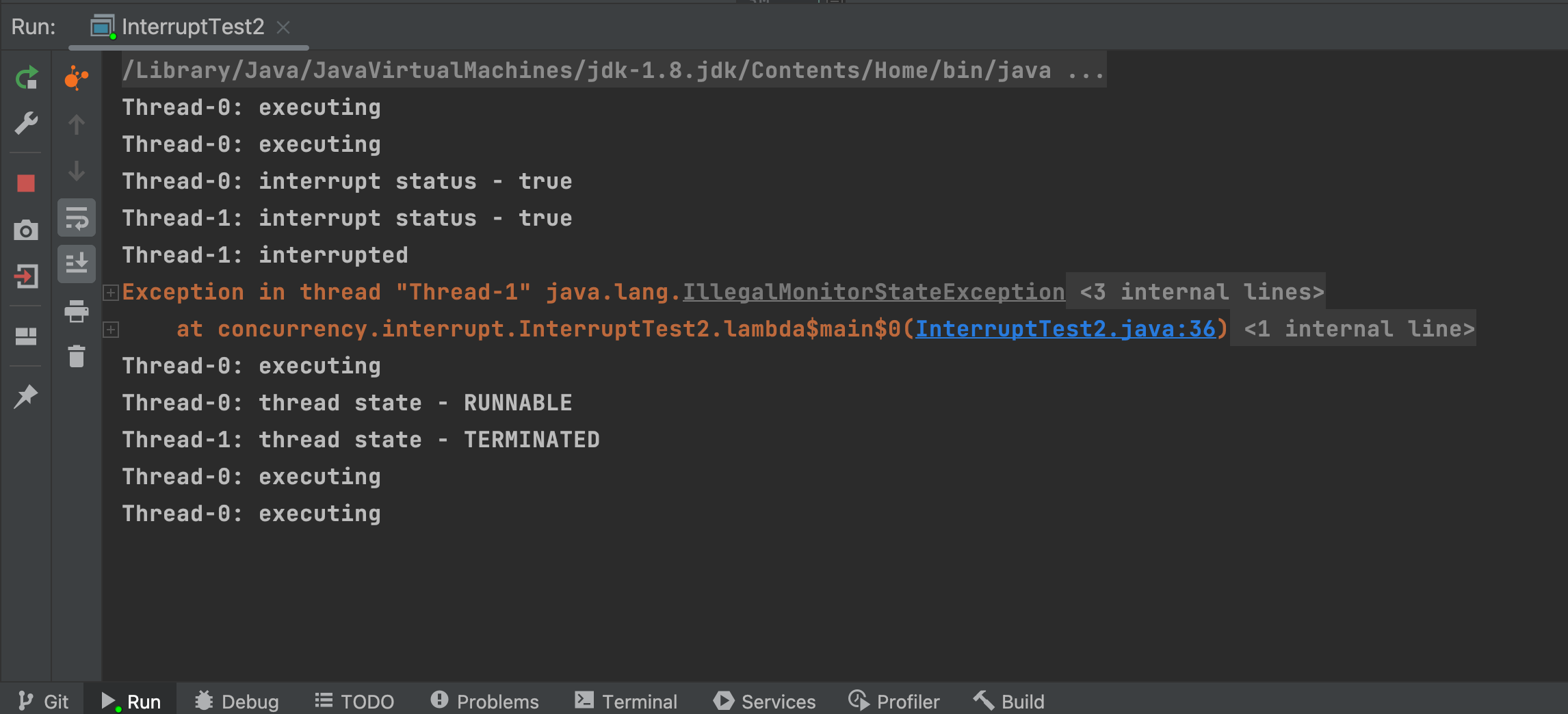Open the InterruptTest2.java:36 source link
This screenshot has width=1568, height=714.
tap(1065, 329)
